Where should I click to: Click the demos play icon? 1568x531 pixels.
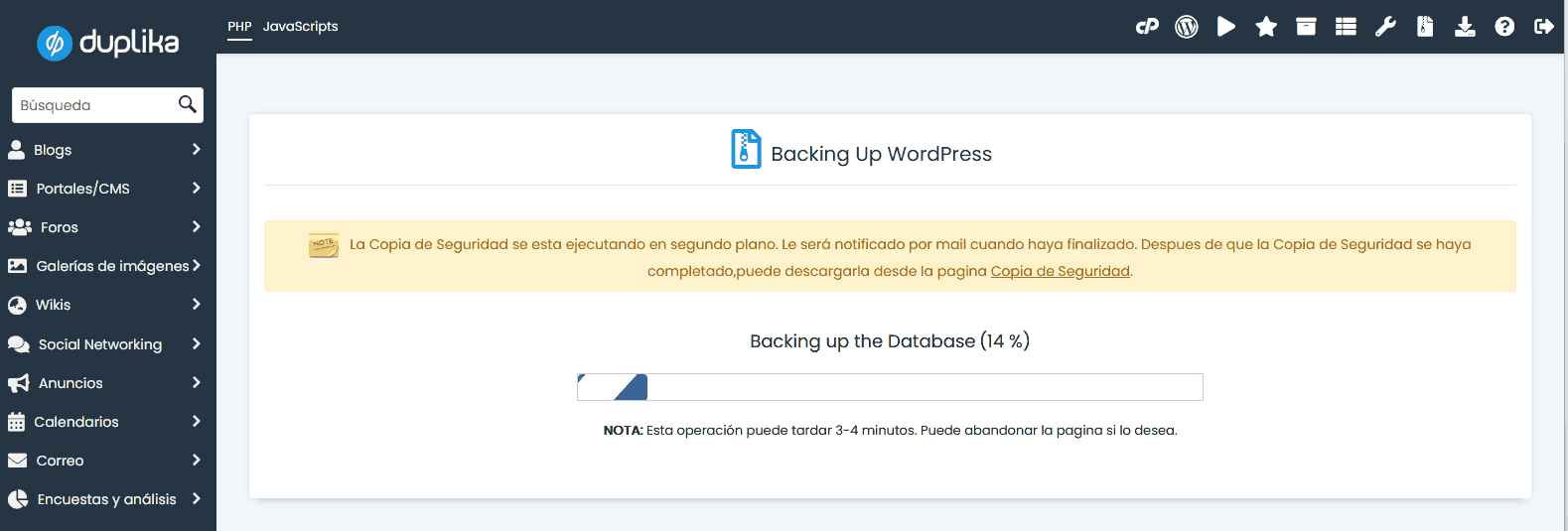coord(1226,27)
